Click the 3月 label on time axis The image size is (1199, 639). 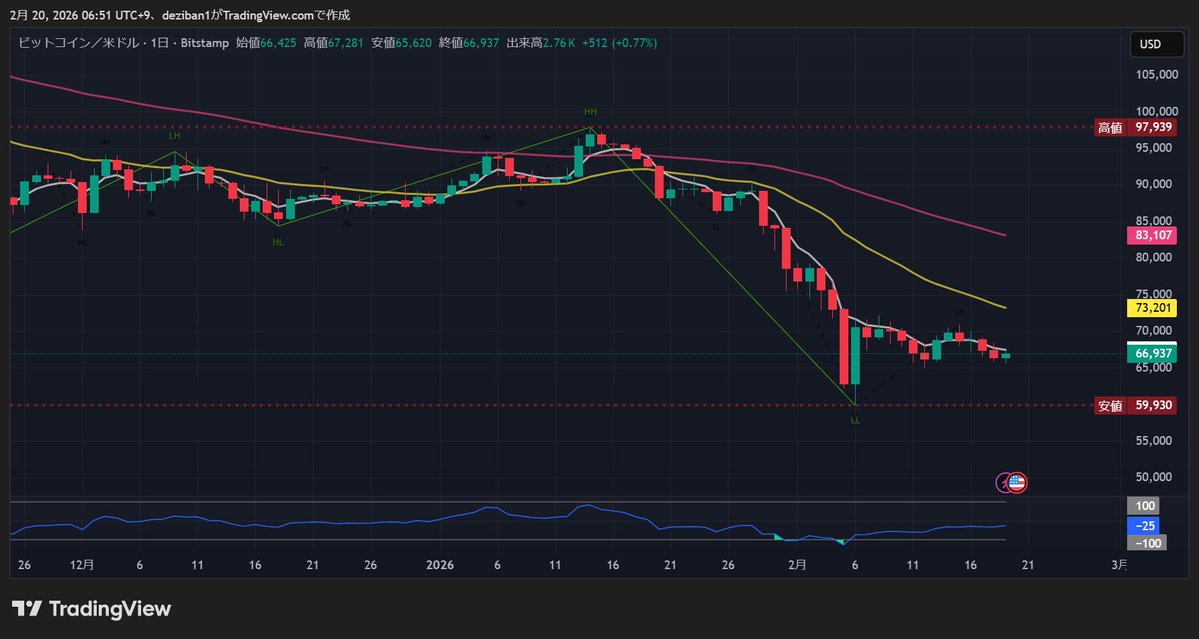point(1119,565)
